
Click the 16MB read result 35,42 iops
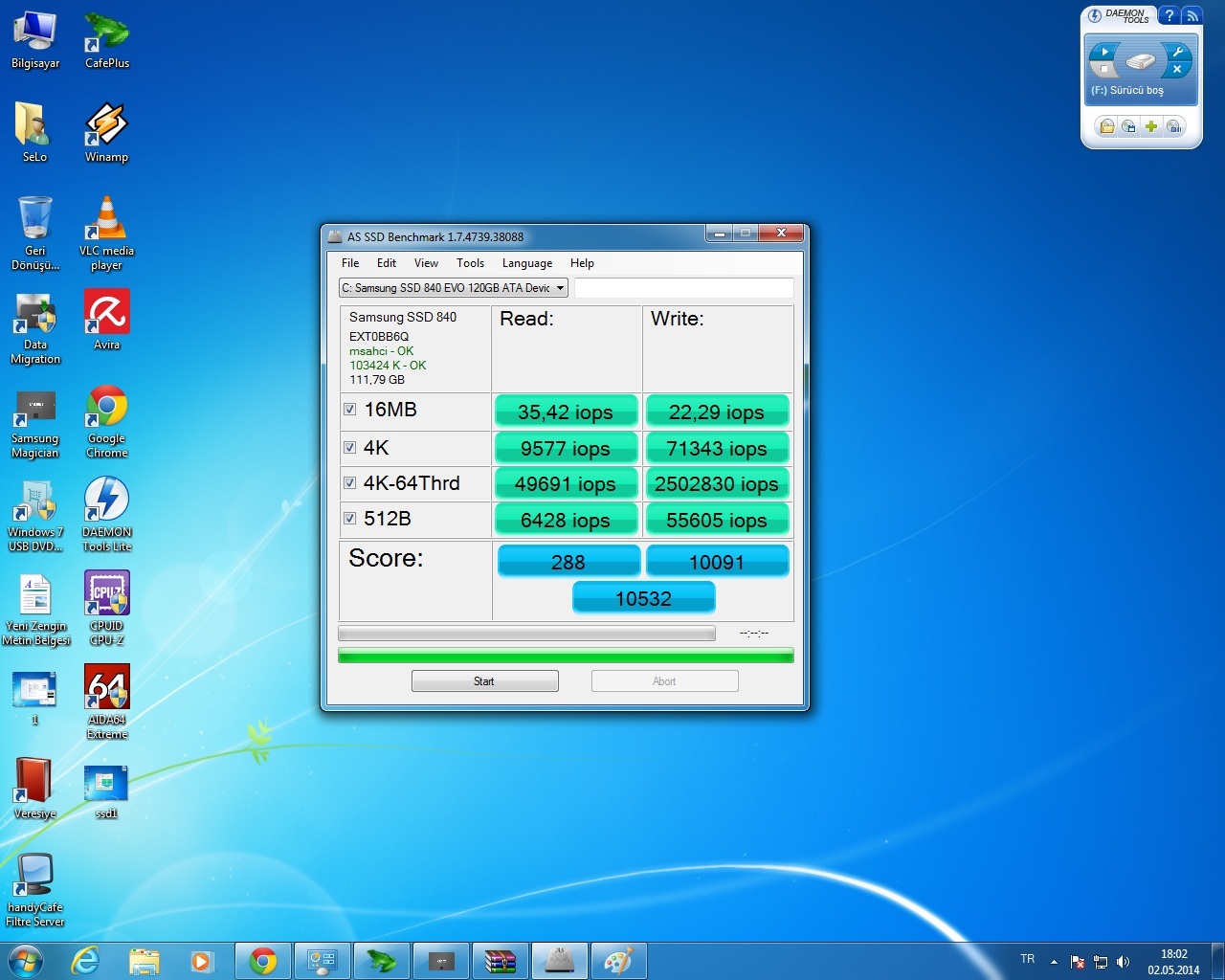point(566,412)
